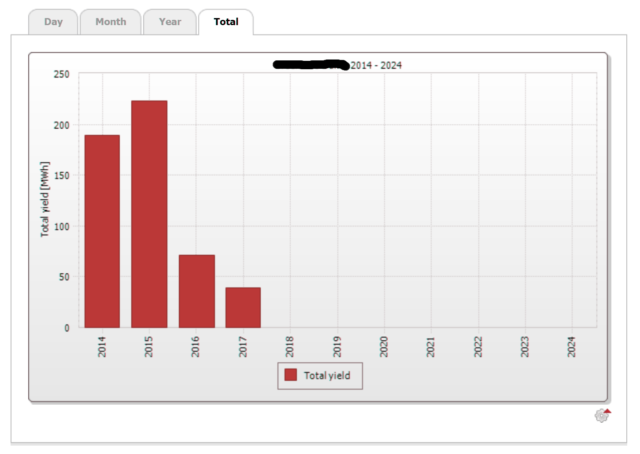Click the 2018 x-axis label
Viewport: 640px width, 454px height.
coord(290,346)
